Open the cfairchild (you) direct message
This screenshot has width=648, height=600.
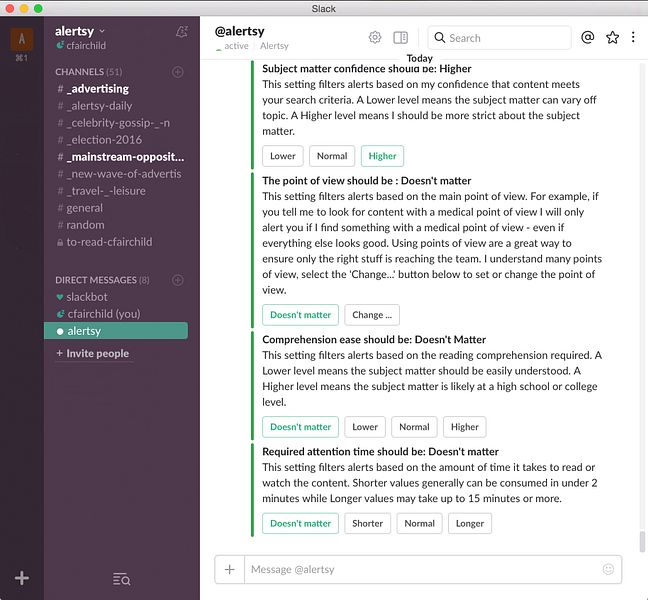click(116, 314)
